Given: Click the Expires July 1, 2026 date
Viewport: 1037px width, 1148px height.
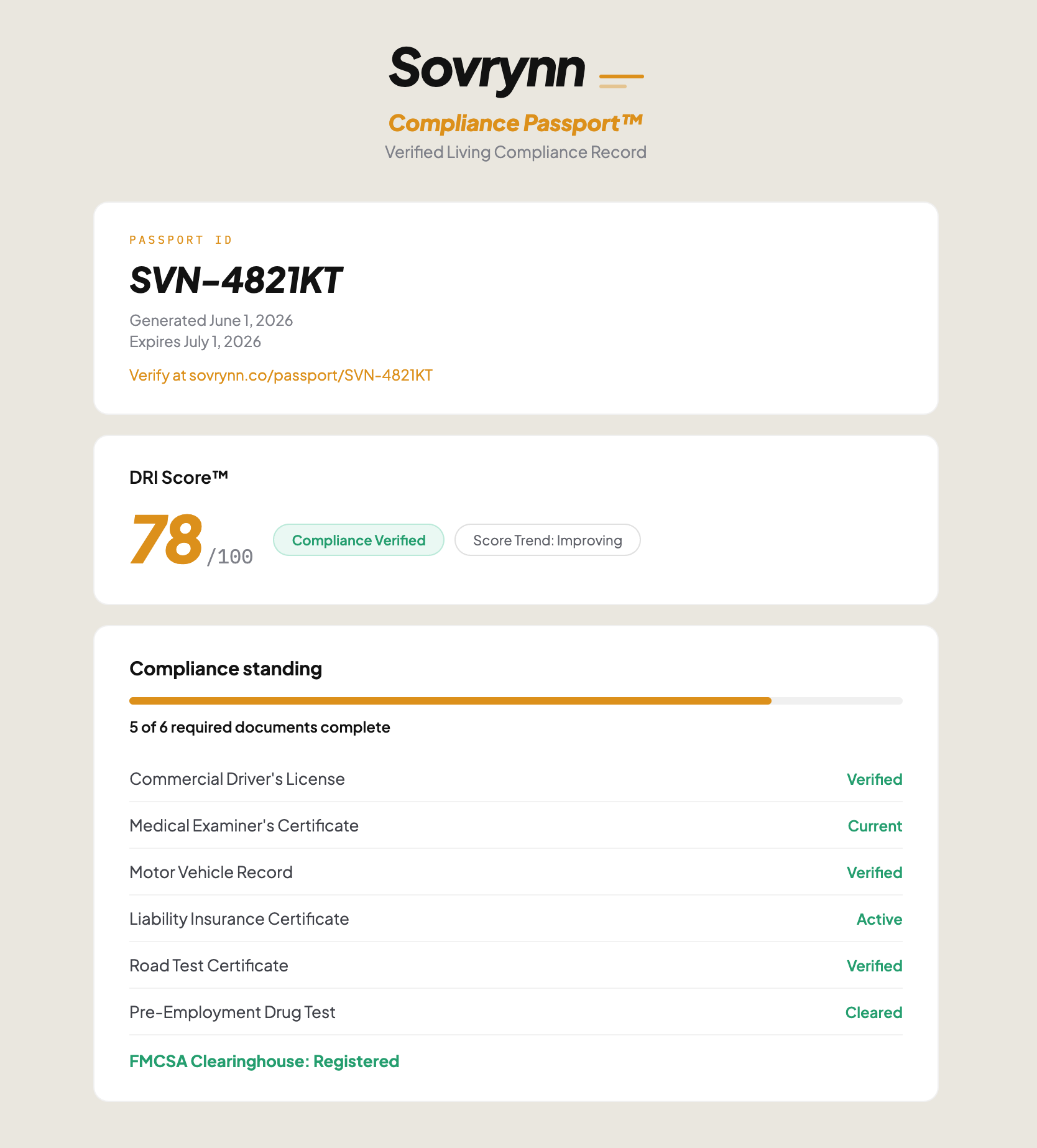Looking at the screenshot, I should coord(195,341).
